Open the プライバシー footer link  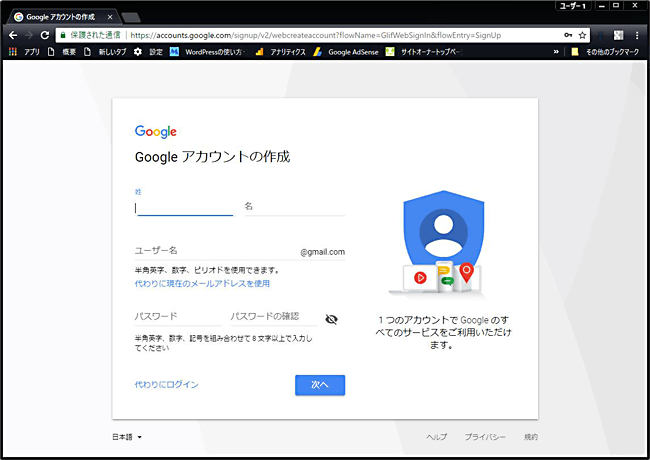click(x=485, y=437)
